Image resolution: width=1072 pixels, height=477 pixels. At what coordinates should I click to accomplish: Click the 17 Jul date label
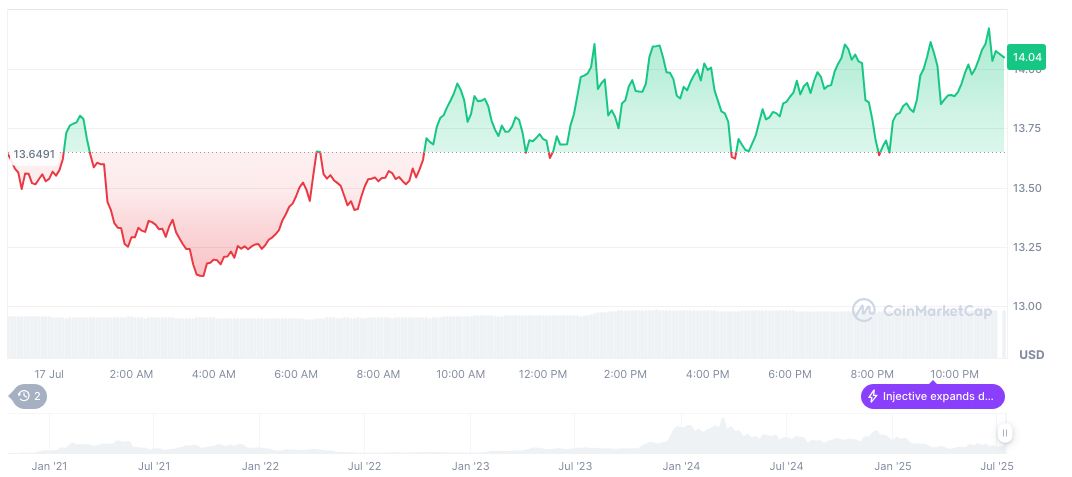[49, 374]
